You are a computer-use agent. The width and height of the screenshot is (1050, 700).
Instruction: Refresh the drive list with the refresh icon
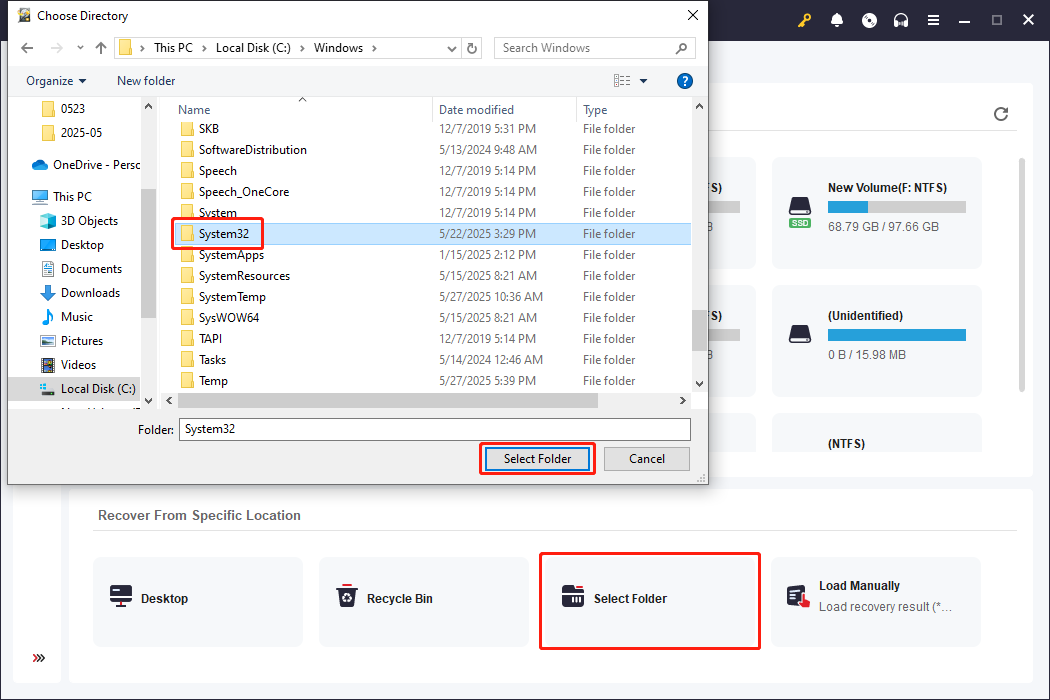pyautogui.click(x=1001, y=114)
